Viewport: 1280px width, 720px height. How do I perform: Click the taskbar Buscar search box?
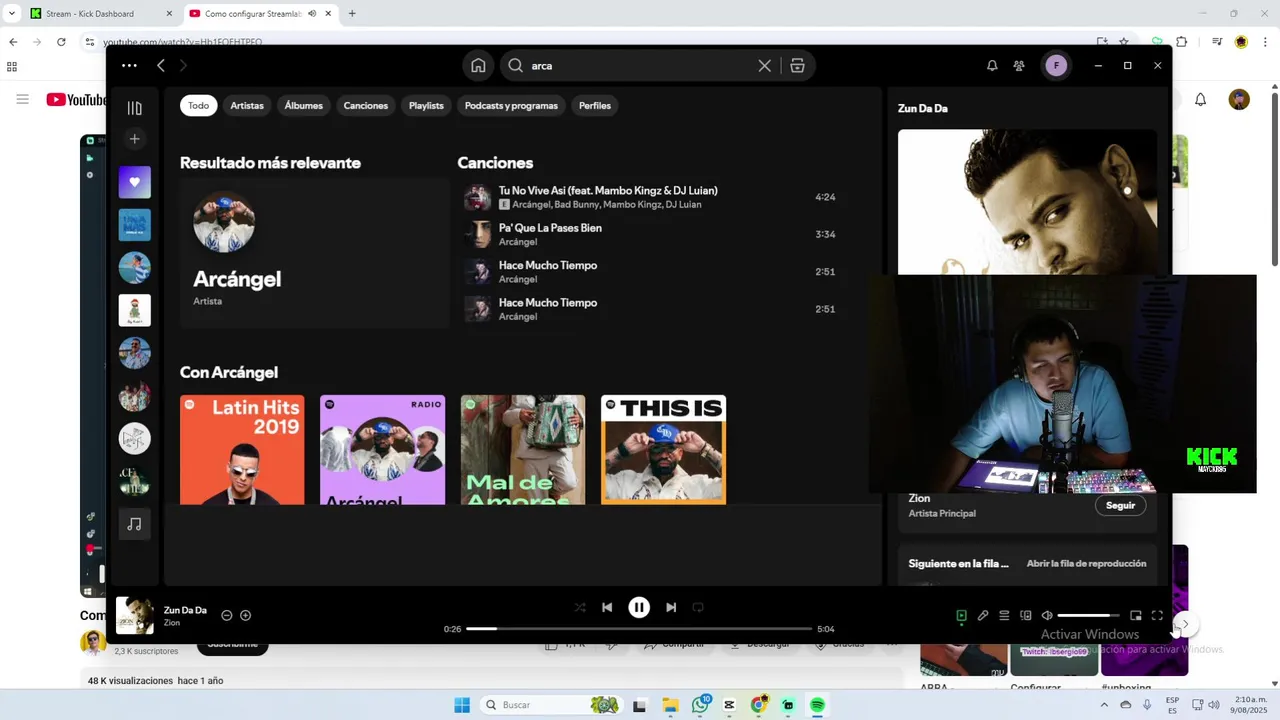[x=551, y=705]
